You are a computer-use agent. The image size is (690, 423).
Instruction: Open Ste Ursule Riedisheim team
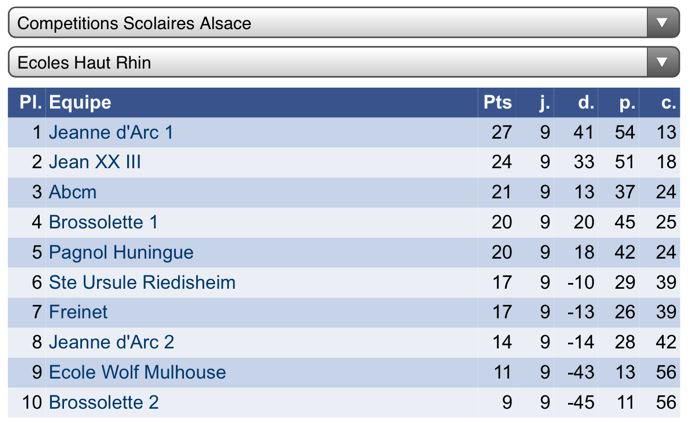point(142,282)
